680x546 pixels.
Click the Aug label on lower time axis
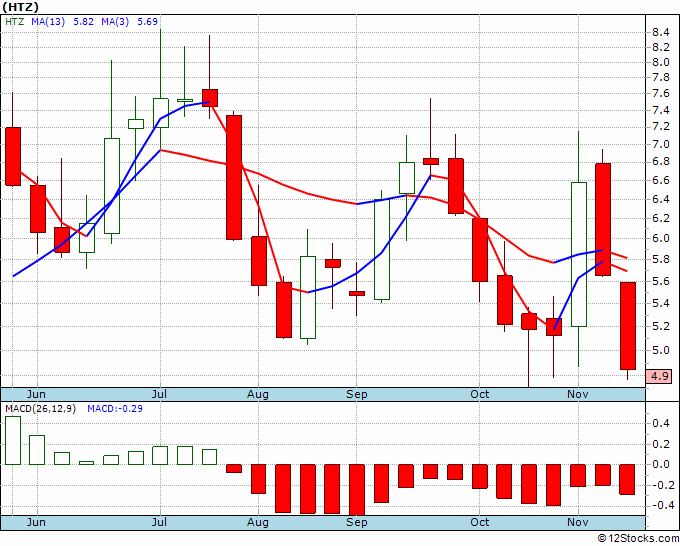[258, 522]
